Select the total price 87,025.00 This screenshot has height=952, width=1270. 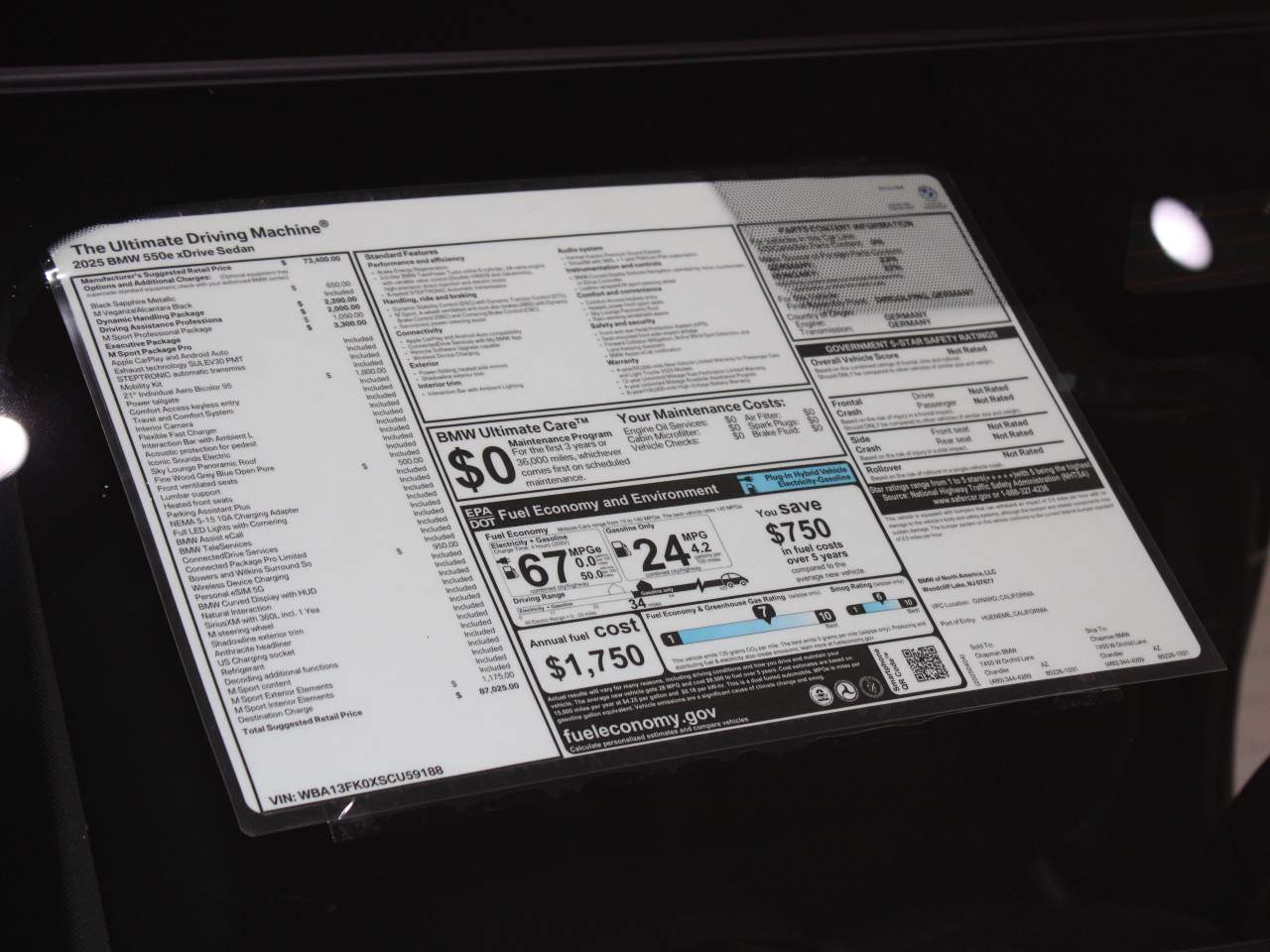click(x=498, y=689)
